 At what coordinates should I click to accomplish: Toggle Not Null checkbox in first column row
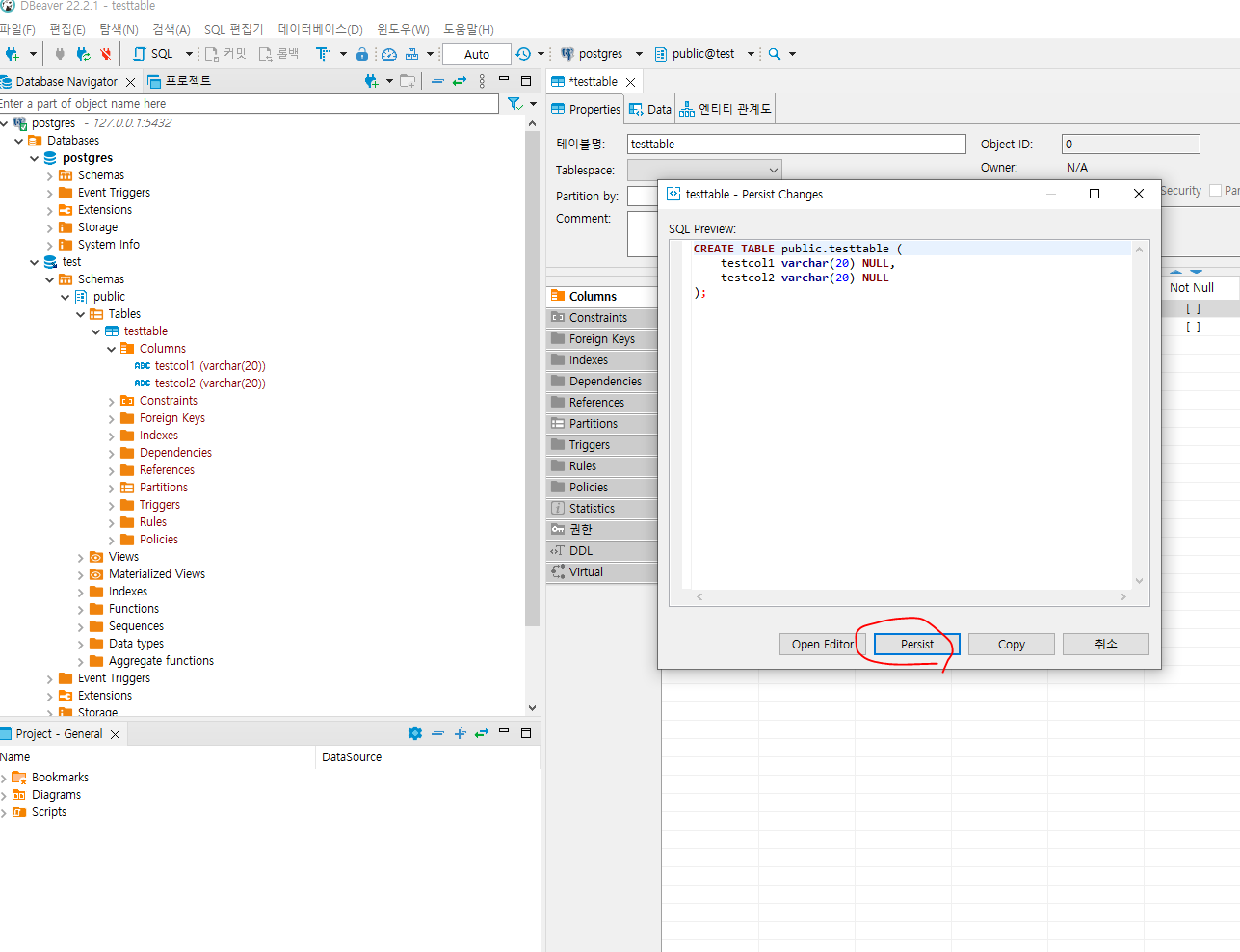point(1193,308)
